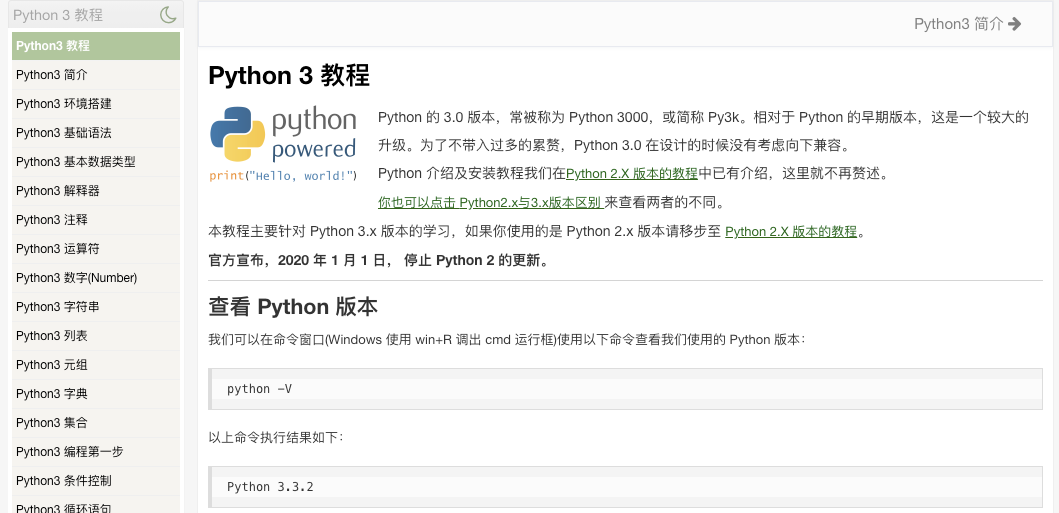Open Python3 基础语法 chapter
Image resolution: width=1059 pixels, height=513 pixels.
(x=96, y=133)
